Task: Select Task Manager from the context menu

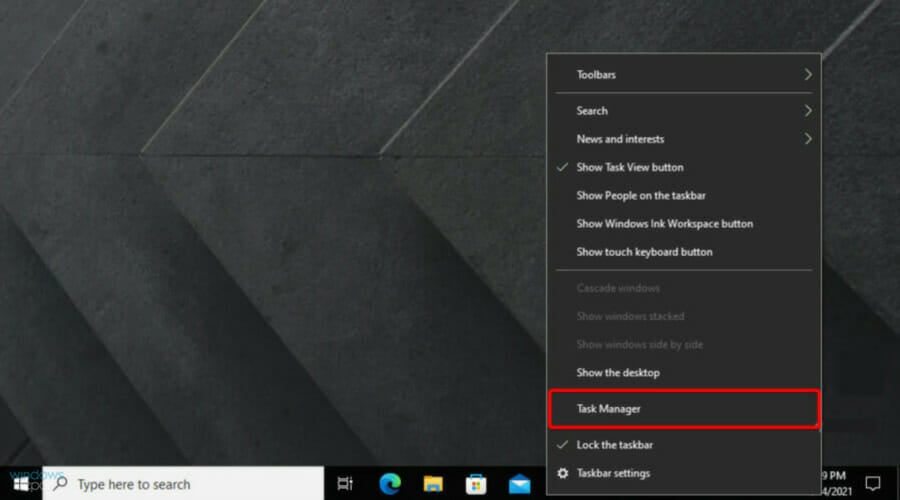Action: pyautogui.click(x=684, y=409)
